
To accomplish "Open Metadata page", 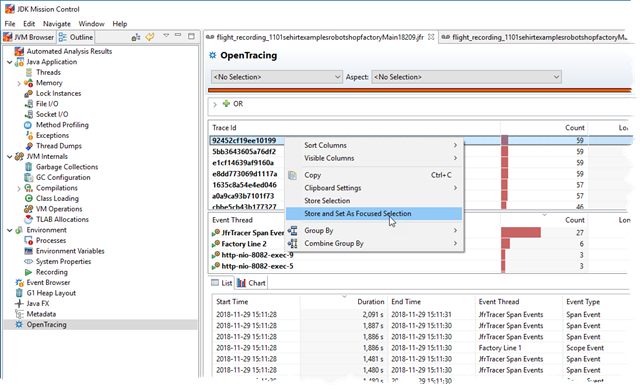I will (x=41, y=314).
